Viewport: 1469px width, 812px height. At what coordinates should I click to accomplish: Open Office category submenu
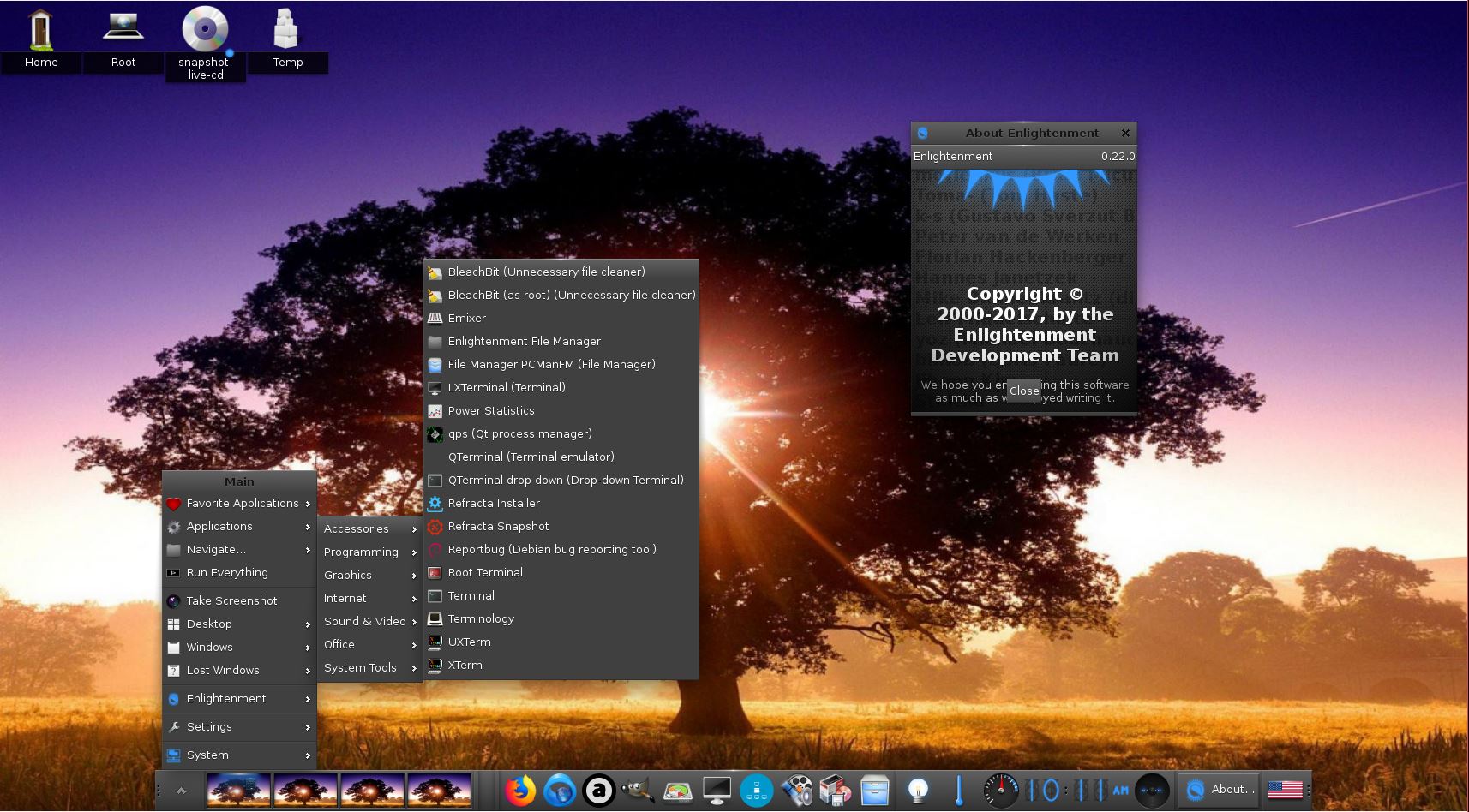(x=370, y=644)
